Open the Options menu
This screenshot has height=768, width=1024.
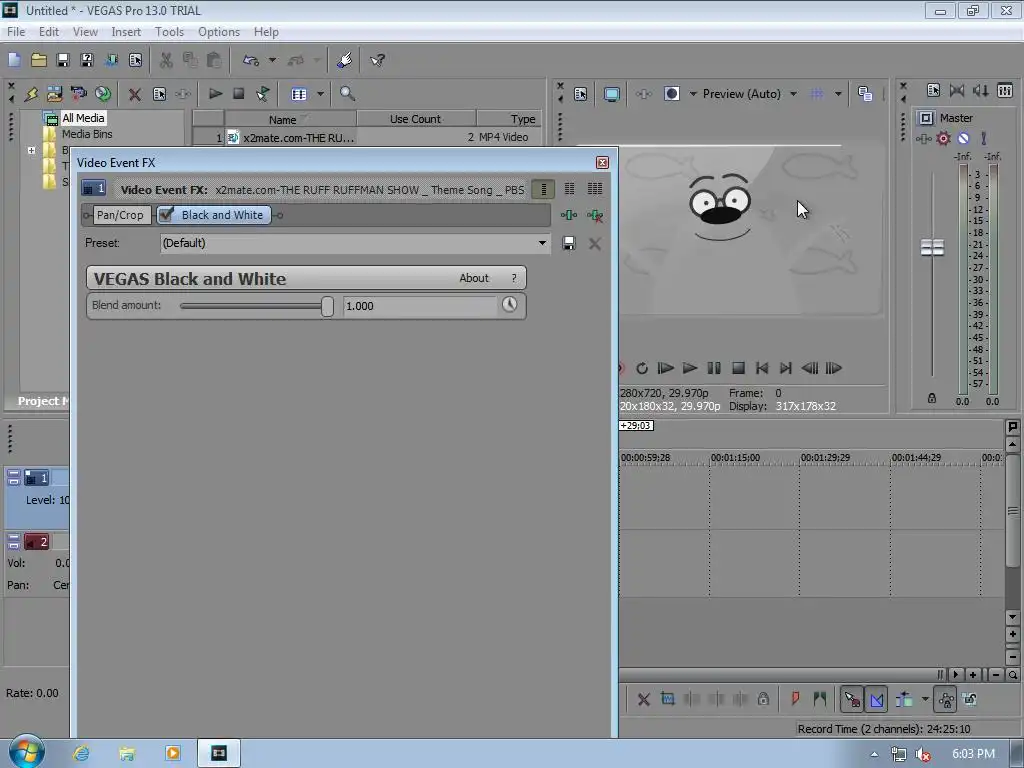[x=219, y=32]
